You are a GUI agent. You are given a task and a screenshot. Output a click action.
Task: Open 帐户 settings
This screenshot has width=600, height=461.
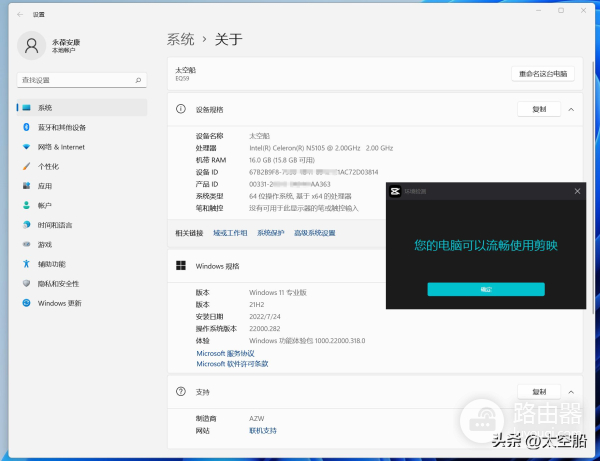(x=82, y=205)
